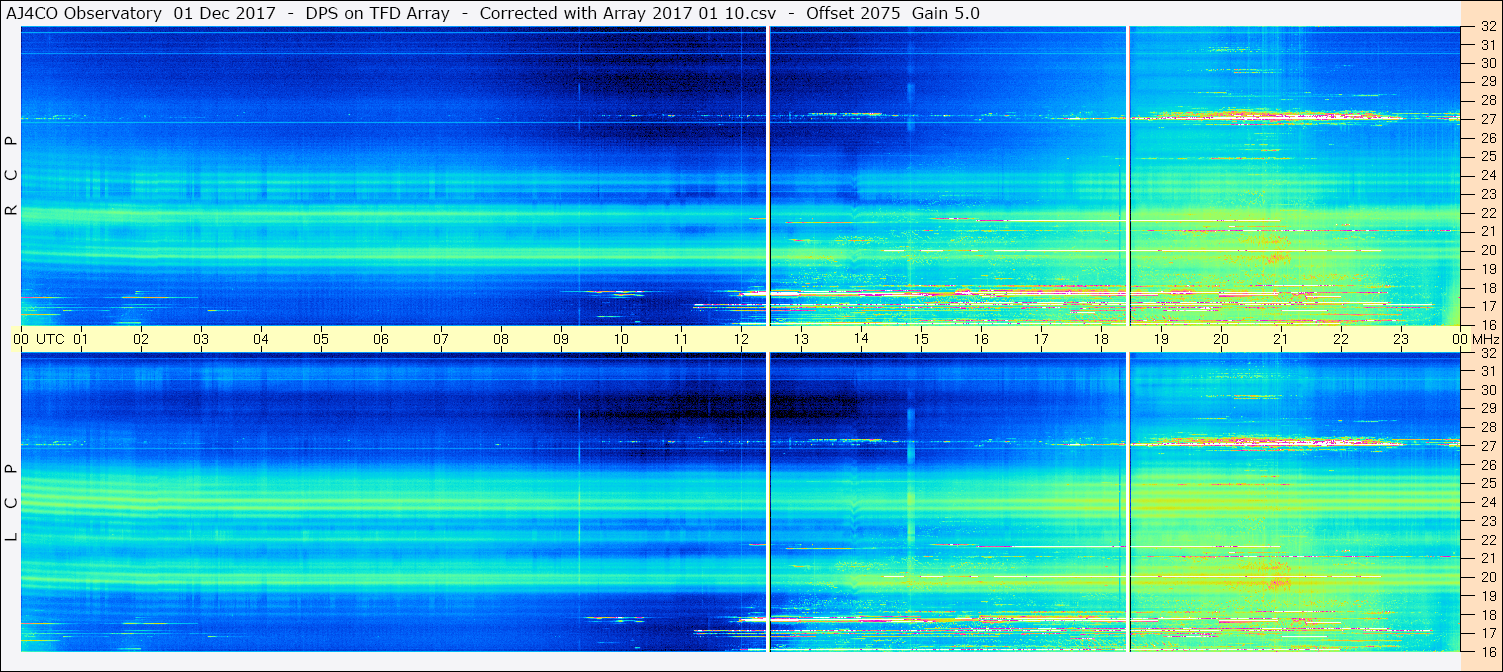Click the 27 MHz label on LCP axis

tap(1487, 446)
